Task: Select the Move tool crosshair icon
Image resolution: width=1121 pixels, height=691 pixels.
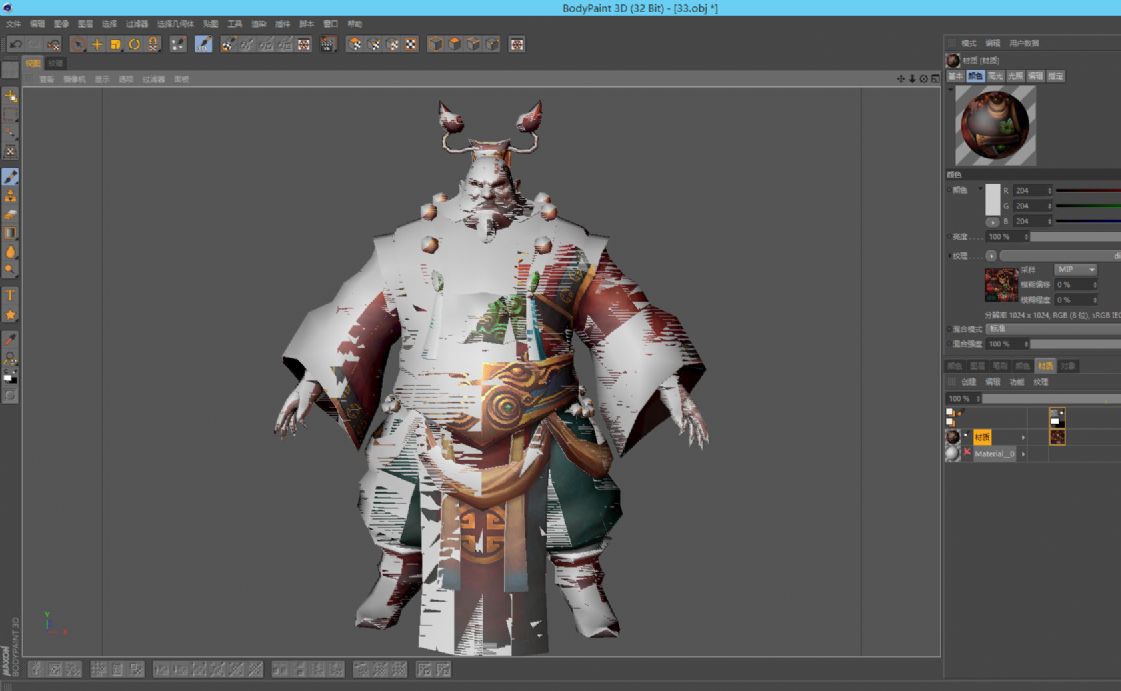Action: tap(97, 44)
